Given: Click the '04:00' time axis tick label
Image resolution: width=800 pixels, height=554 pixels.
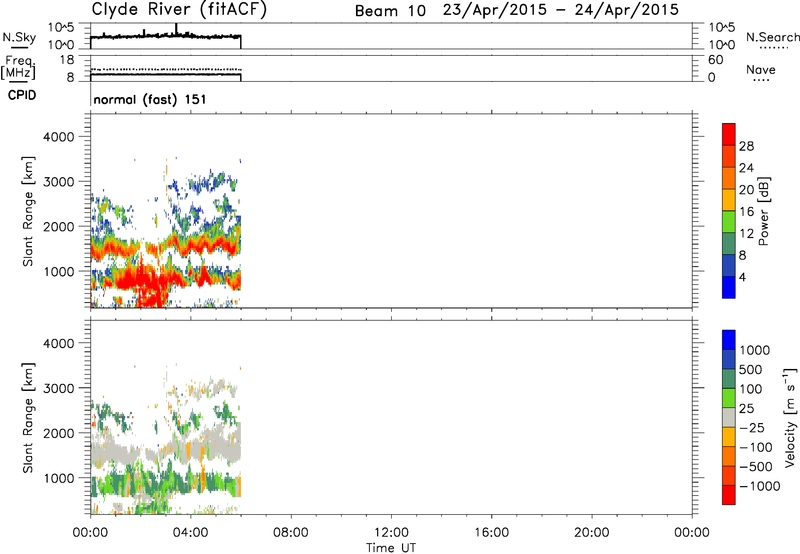Looking at the screenshot, I should pos(190,533).
